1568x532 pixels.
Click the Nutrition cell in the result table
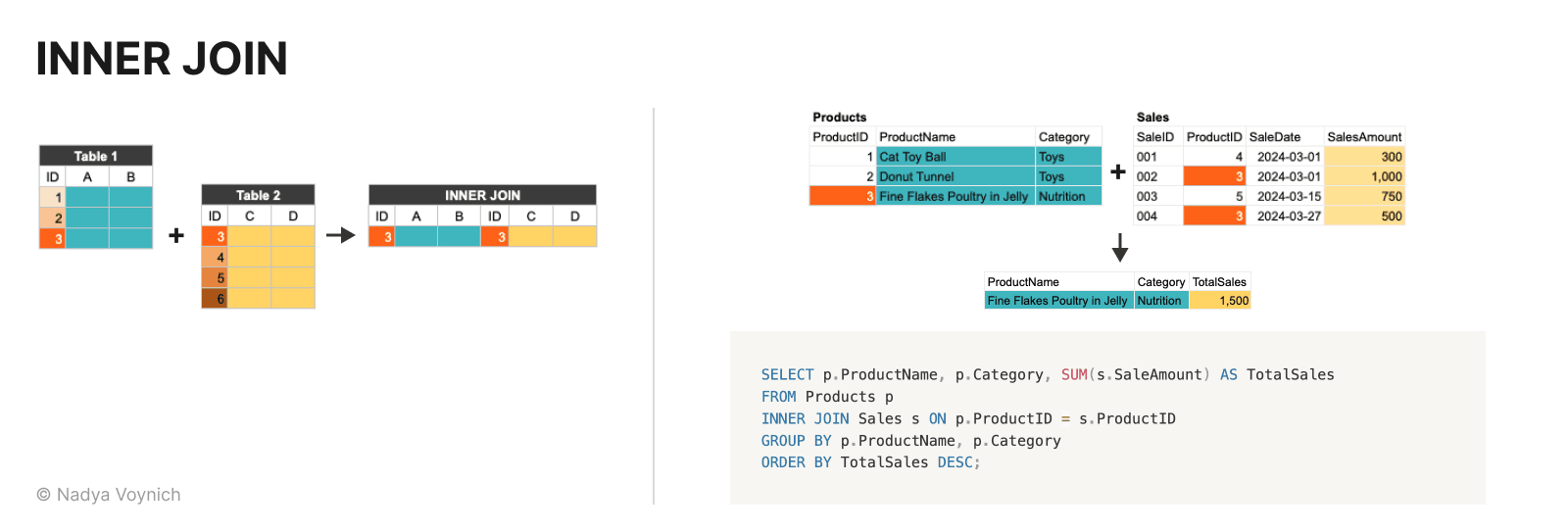tap(1160, 301)
